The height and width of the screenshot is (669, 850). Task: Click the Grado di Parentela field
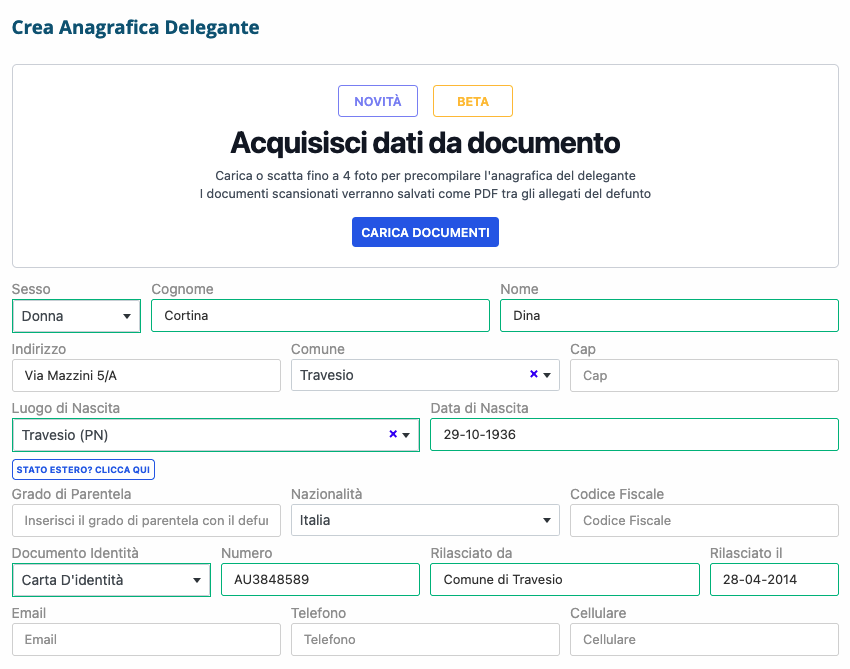coord(146,520)
